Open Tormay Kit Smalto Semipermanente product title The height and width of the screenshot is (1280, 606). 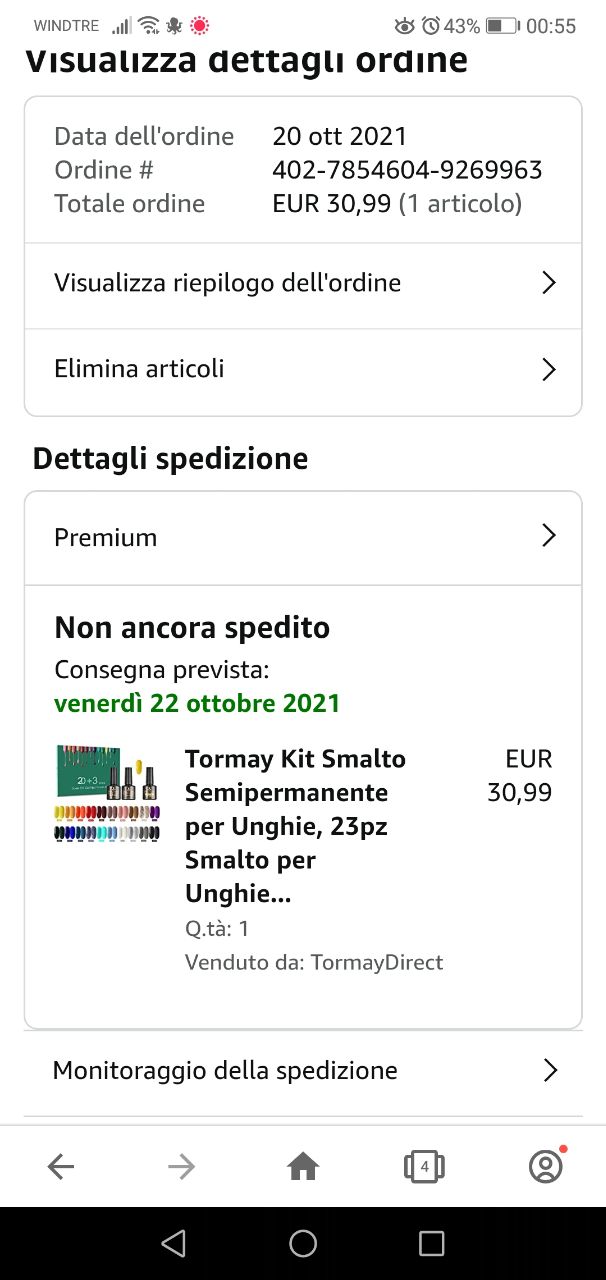tap(295, 826)
